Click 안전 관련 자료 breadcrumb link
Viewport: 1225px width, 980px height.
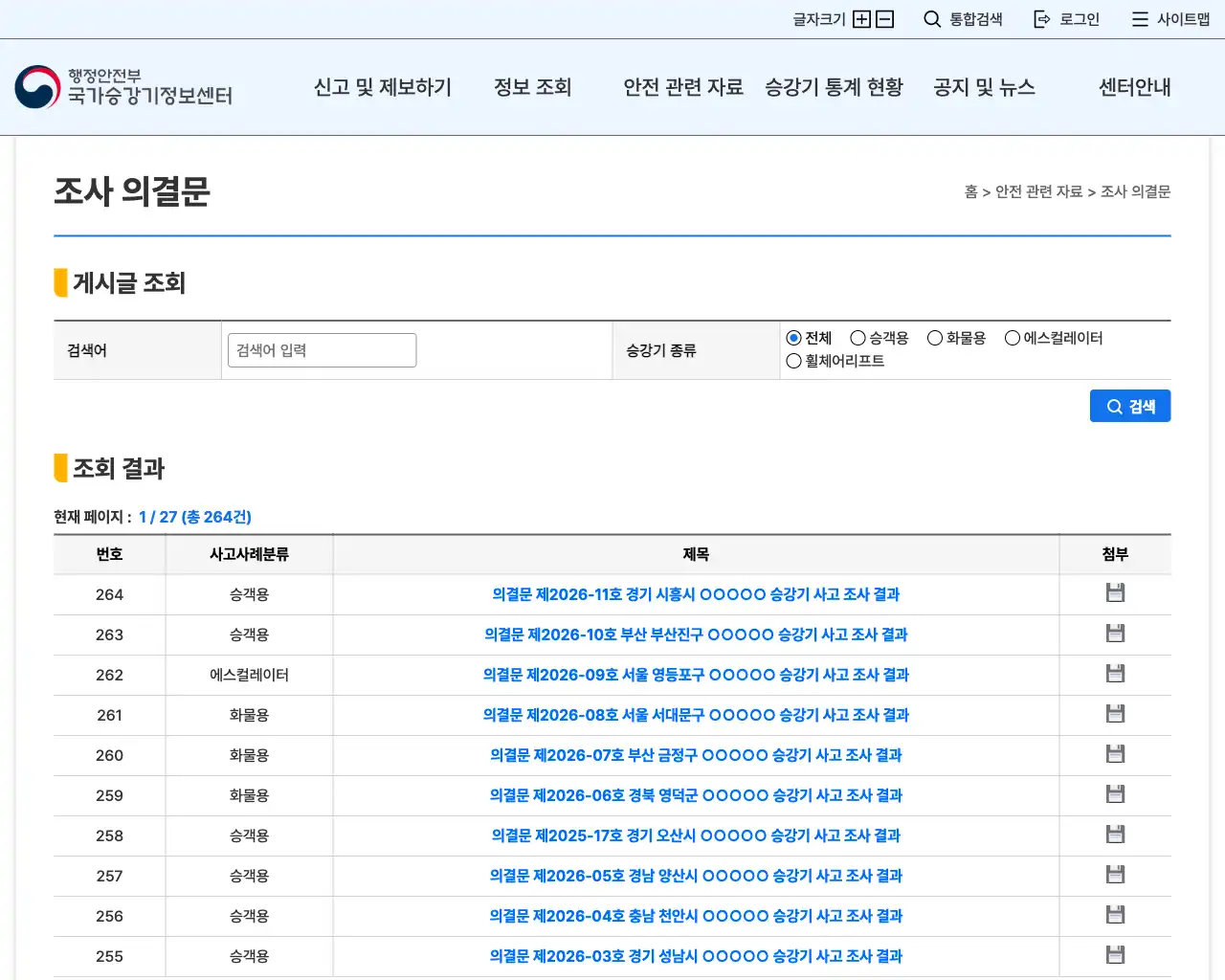tap(1038, 191)
